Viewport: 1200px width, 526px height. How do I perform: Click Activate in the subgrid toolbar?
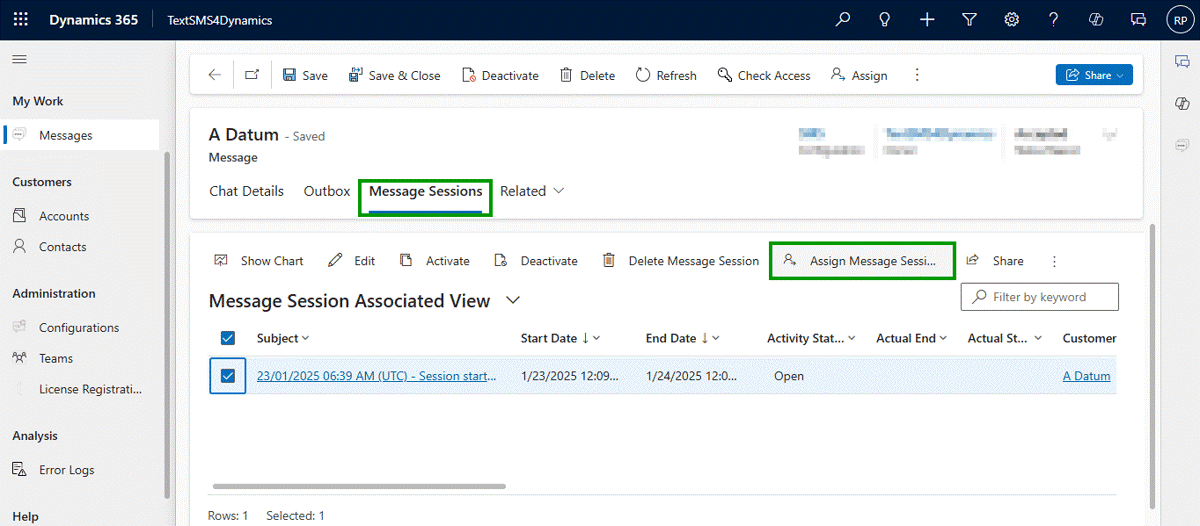pos(434,261)
